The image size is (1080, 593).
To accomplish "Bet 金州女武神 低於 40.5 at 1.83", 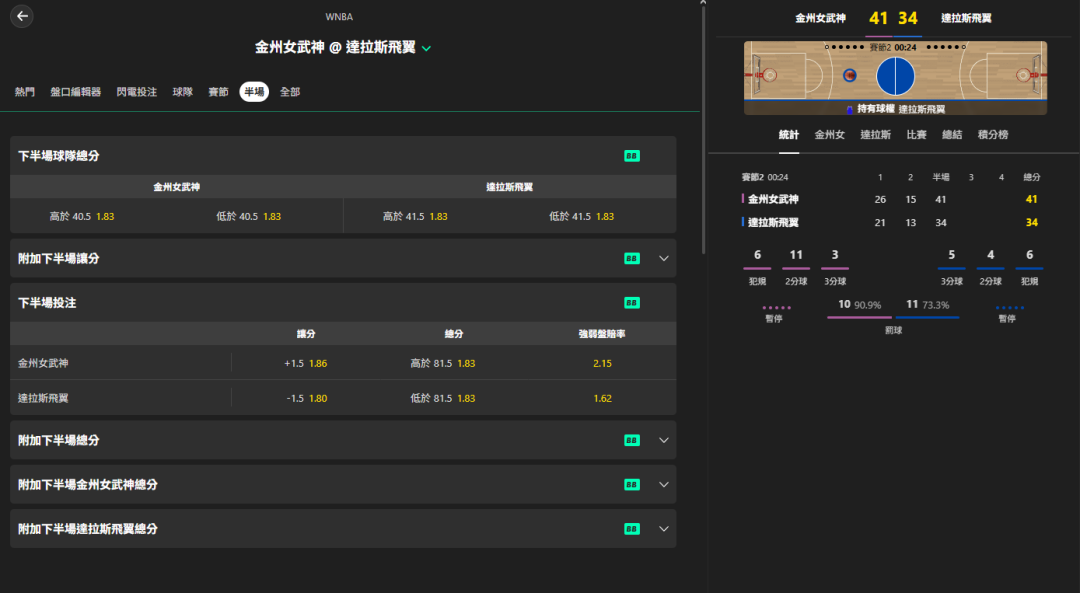I will click(249, 216).
